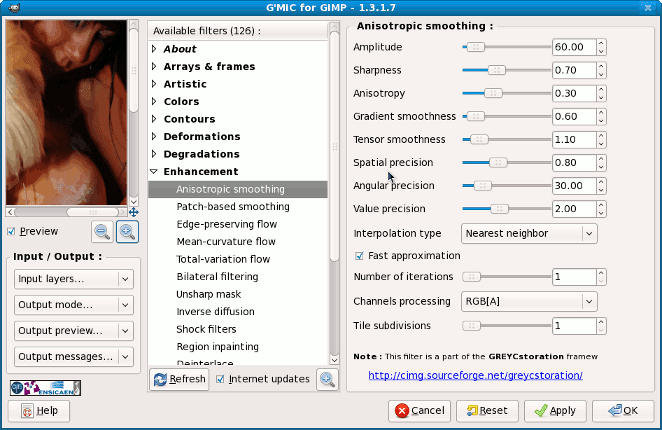Decrease Gradient smoothness with the down stepper
The image size is (662, 430).
pyautogui.click(x=601, y=121)
